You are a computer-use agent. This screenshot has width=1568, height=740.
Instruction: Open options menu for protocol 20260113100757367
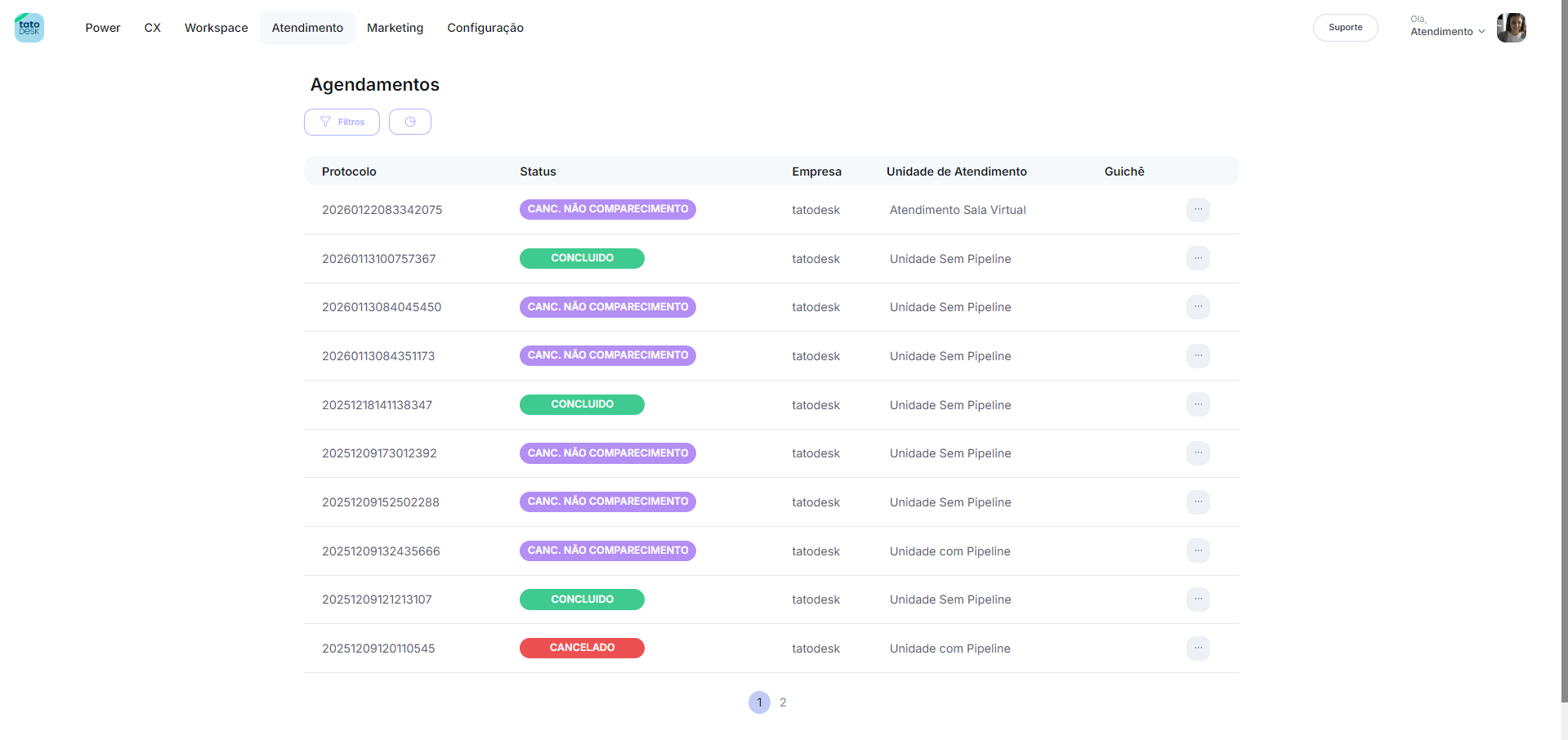pyautogui.click(x=1198, y=259)
